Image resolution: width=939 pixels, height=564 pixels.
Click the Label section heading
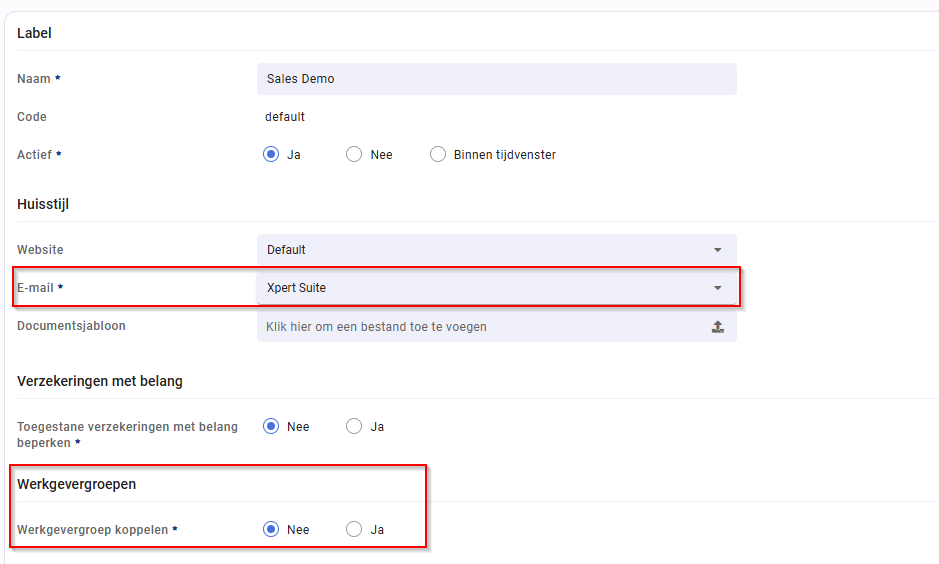(34, 33)
